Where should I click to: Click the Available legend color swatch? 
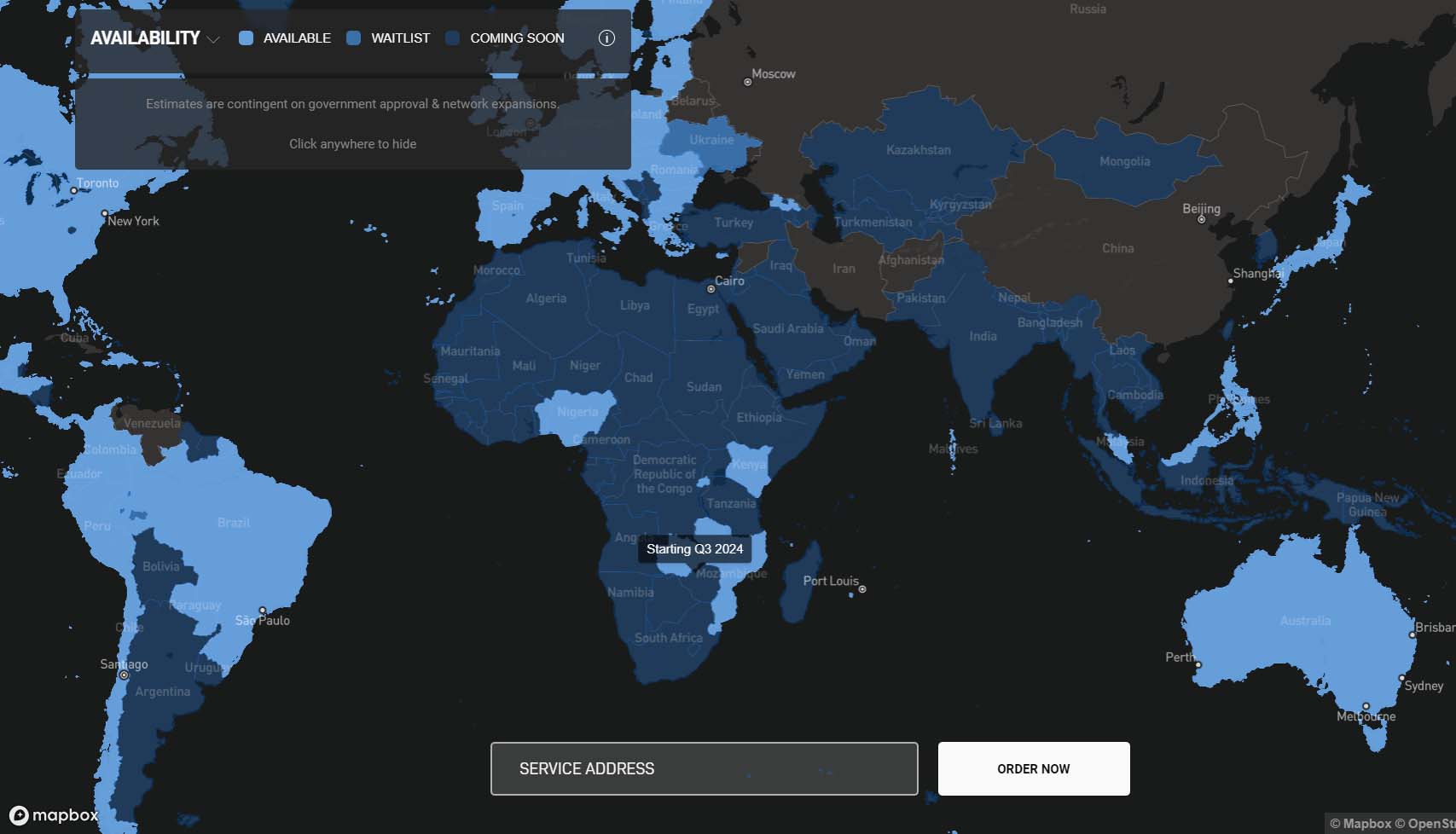246,38
